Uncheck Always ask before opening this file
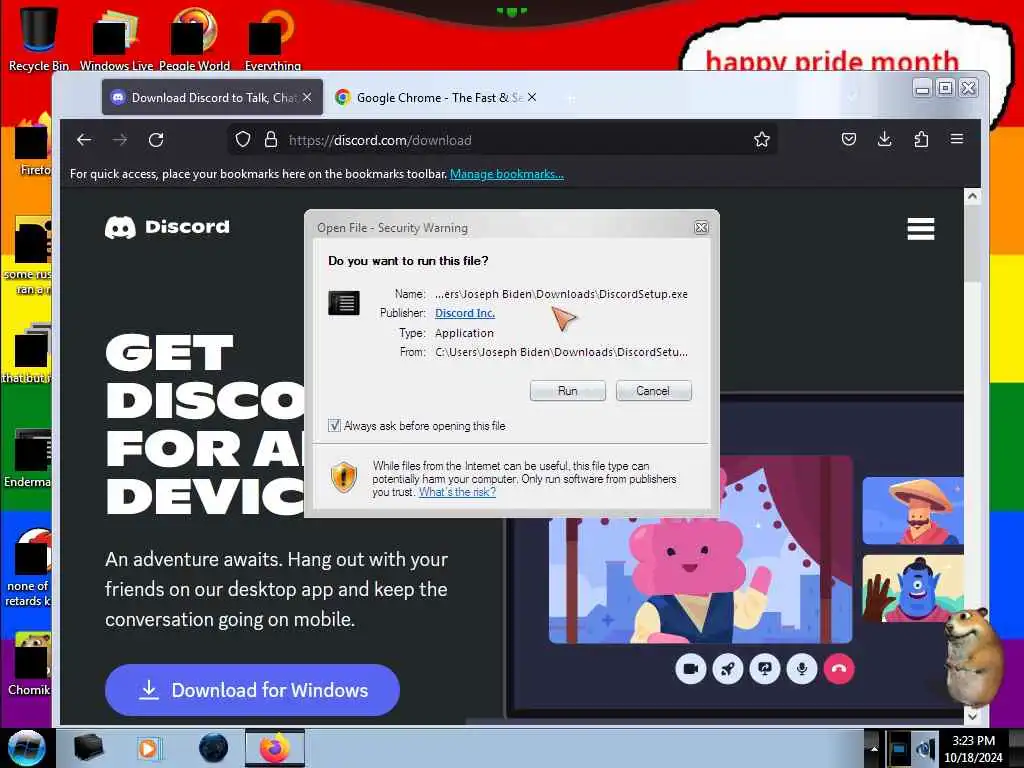 pos(334,426)
